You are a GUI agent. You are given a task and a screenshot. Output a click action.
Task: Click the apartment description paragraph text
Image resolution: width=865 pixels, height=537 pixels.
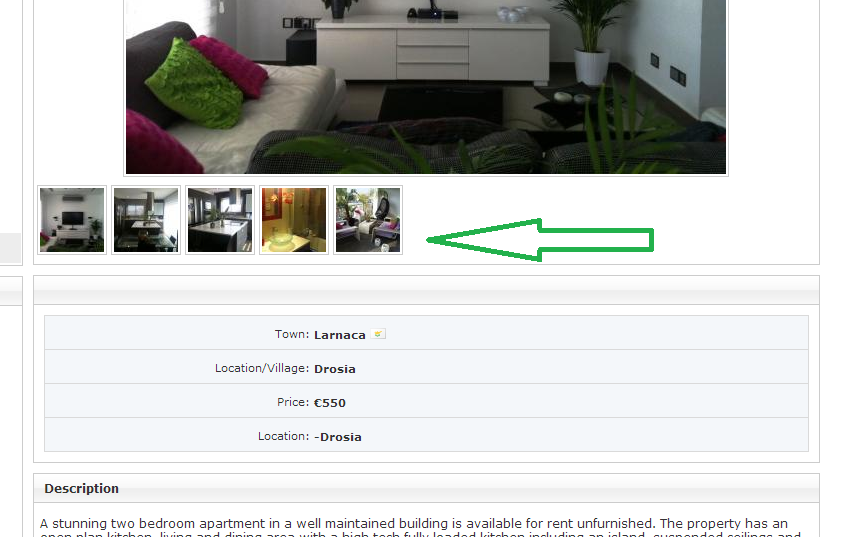[420, 527]
